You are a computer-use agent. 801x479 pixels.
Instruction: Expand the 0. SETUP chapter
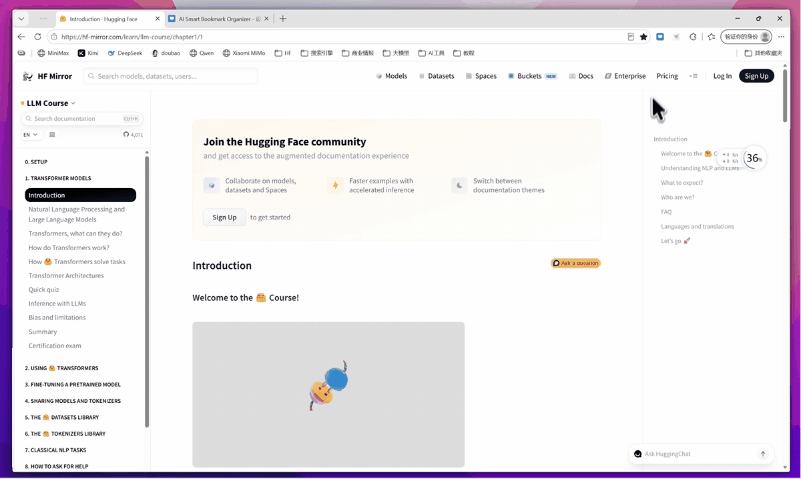36,162
